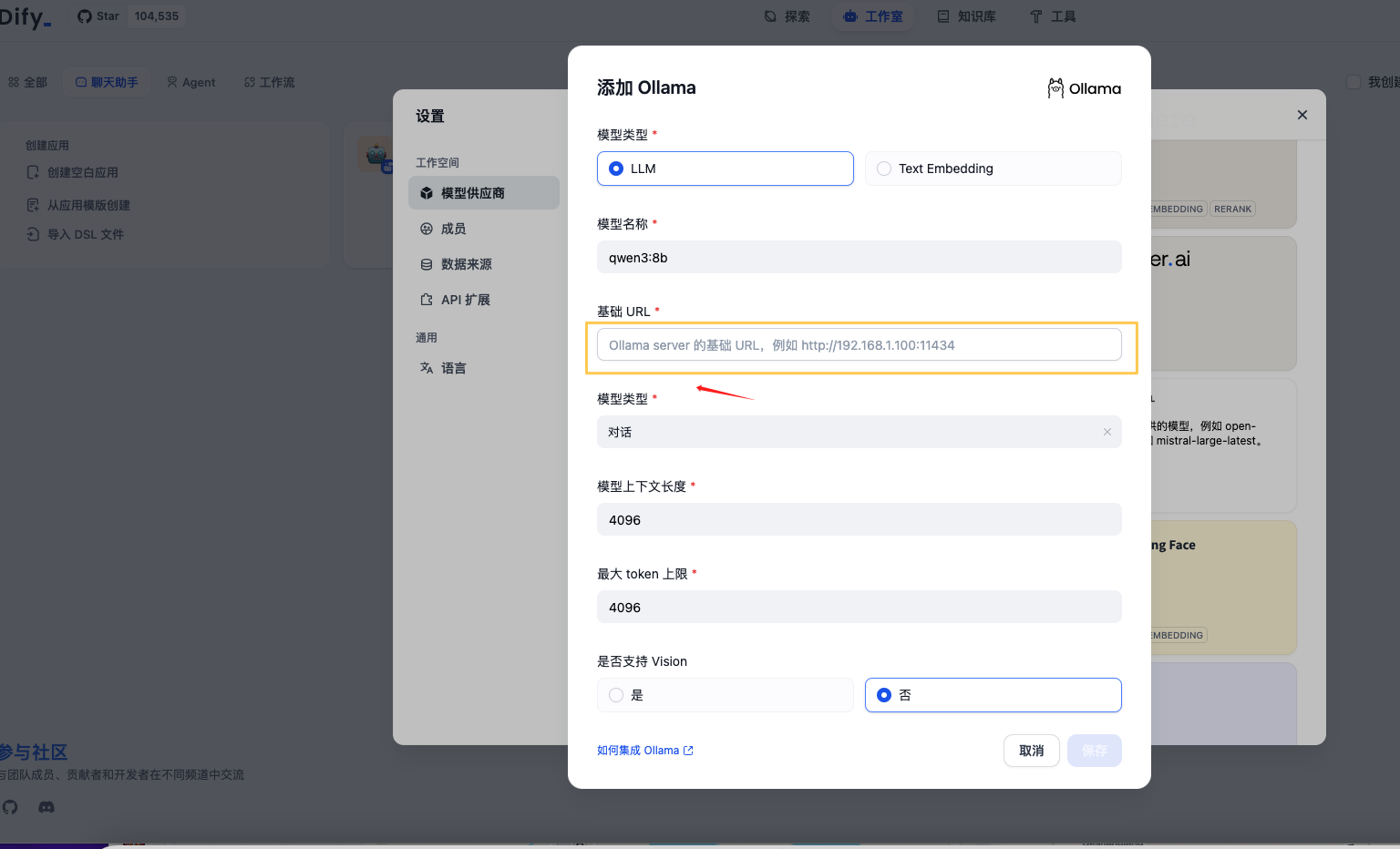
Task: Open API 扩展 in settings sidebar
Action: [484, 300]
